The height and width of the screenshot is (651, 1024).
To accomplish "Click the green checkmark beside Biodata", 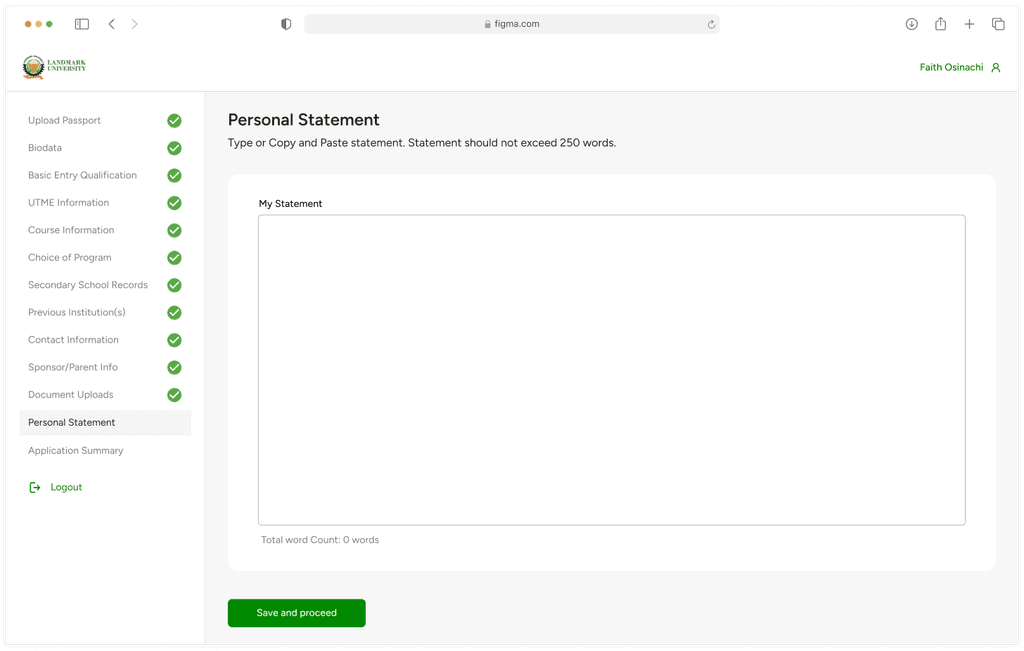I will (x=174, y=148).
